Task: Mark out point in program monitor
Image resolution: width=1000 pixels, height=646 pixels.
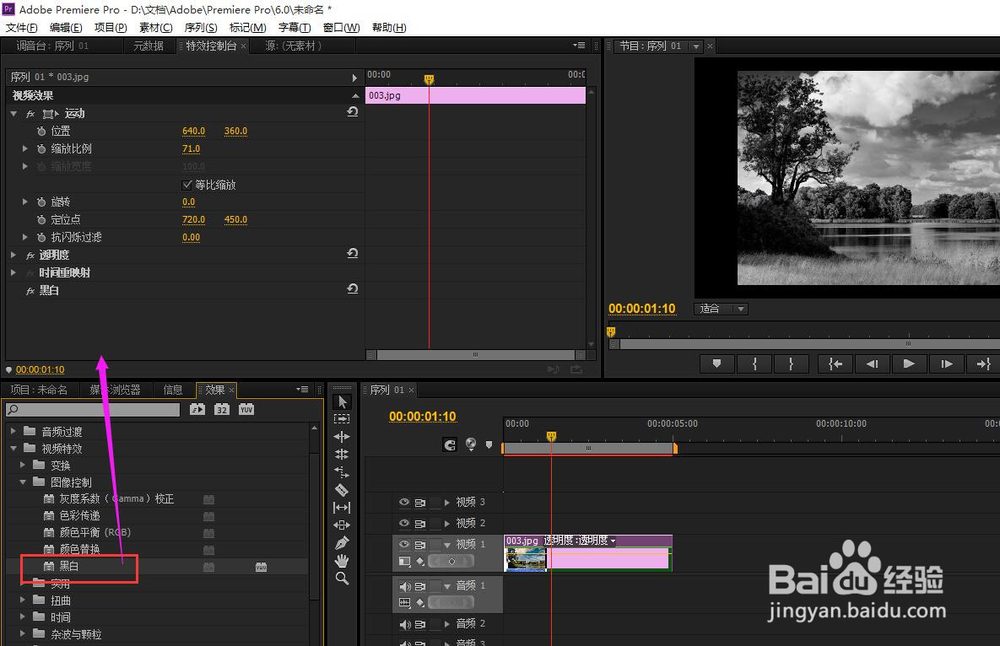Action: tap(791, 363)
